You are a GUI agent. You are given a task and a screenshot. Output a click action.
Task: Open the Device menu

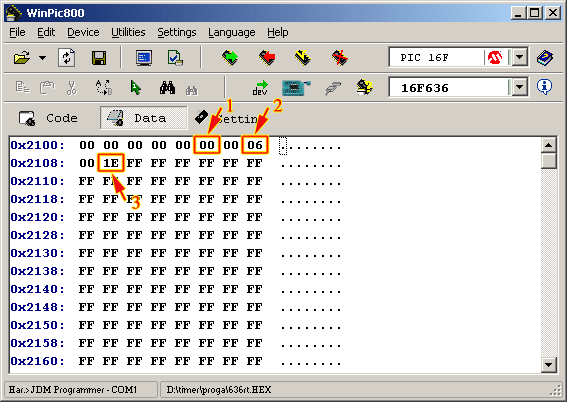click(x=83, y=32)
